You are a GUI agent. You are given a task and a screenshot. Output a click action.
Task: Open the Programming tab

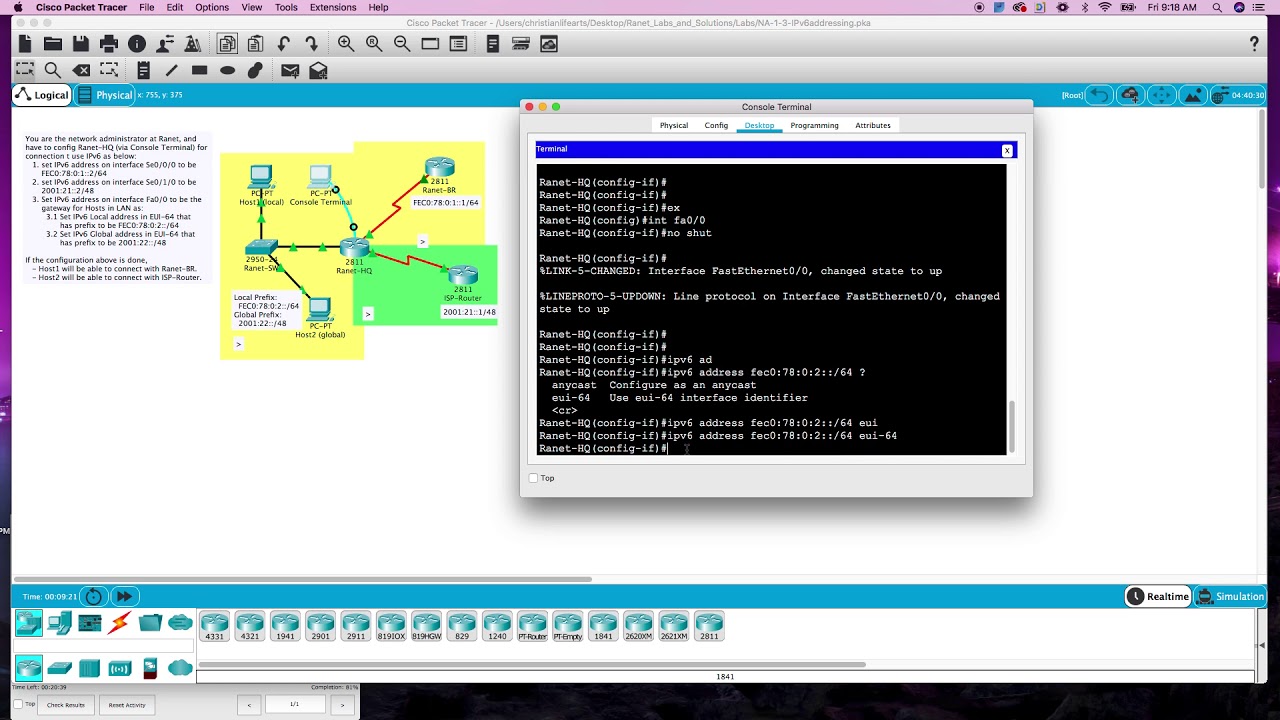[814, 125]
